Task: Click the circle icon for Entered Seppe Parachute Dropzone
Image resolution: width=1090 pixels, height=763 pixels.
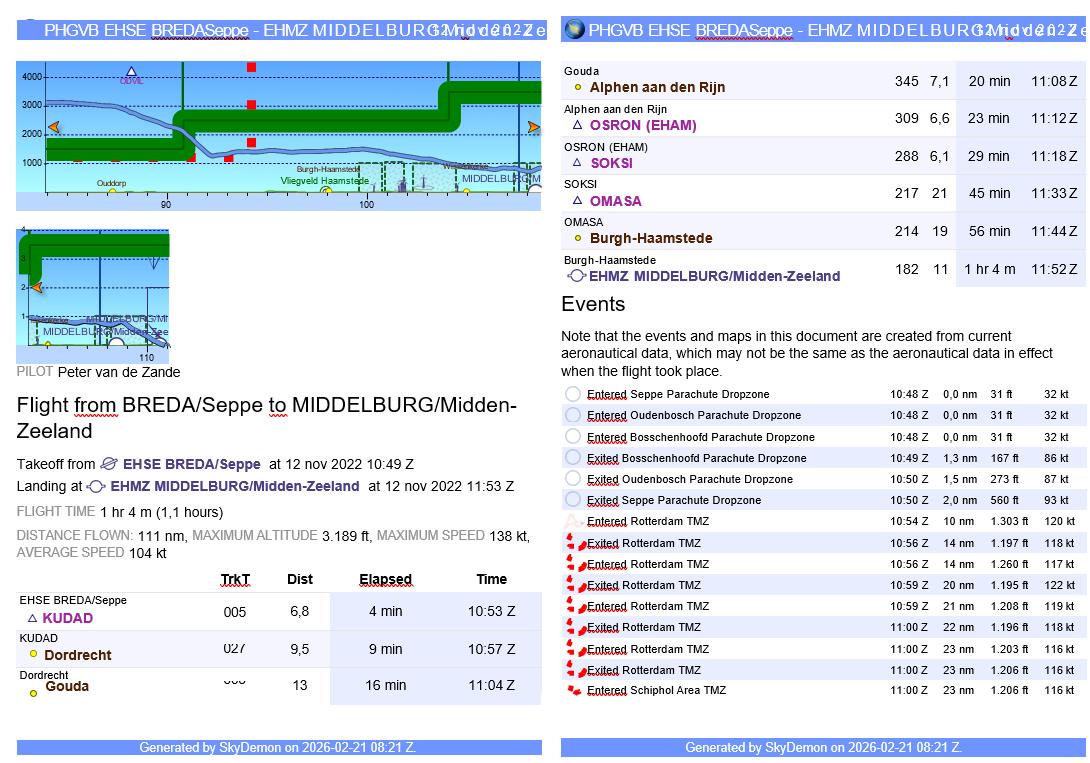Action: point(573,394)
